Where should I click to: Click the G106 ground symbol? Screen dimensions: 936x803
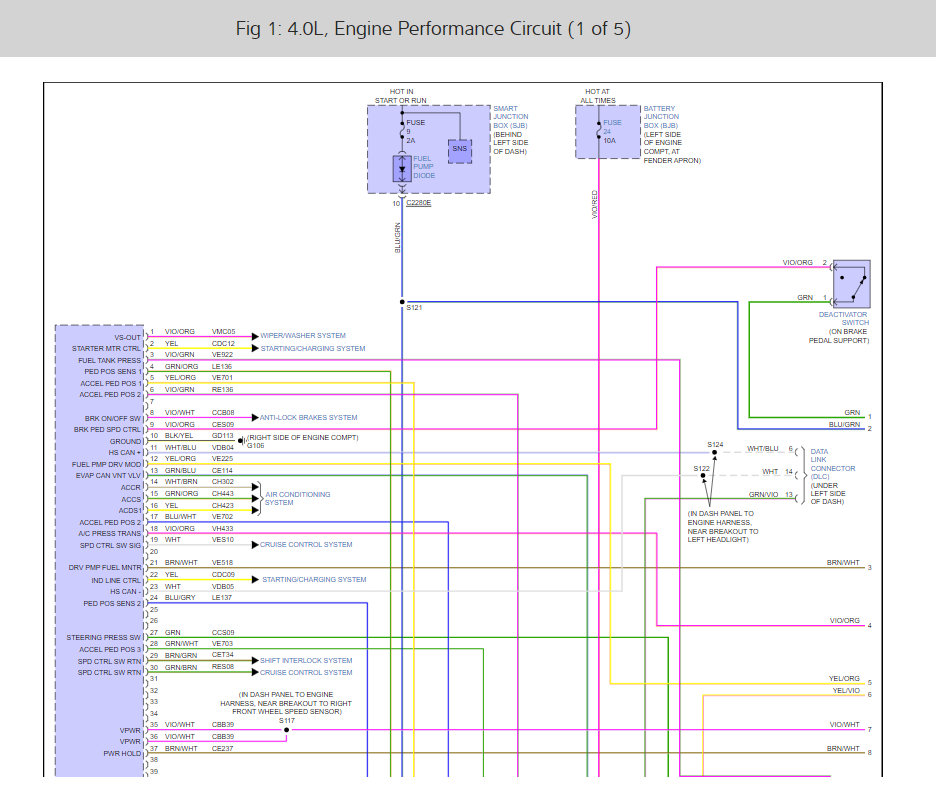click(x=242, y=441)
